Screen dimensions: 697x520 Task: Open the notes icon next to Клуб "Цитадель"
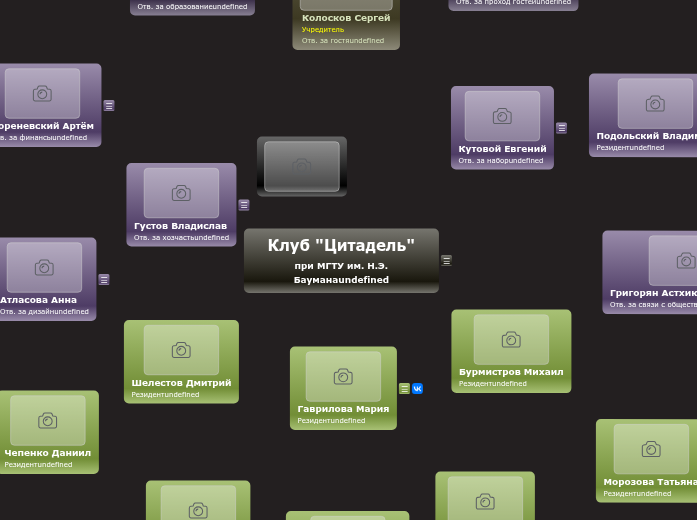coord(446,260)
